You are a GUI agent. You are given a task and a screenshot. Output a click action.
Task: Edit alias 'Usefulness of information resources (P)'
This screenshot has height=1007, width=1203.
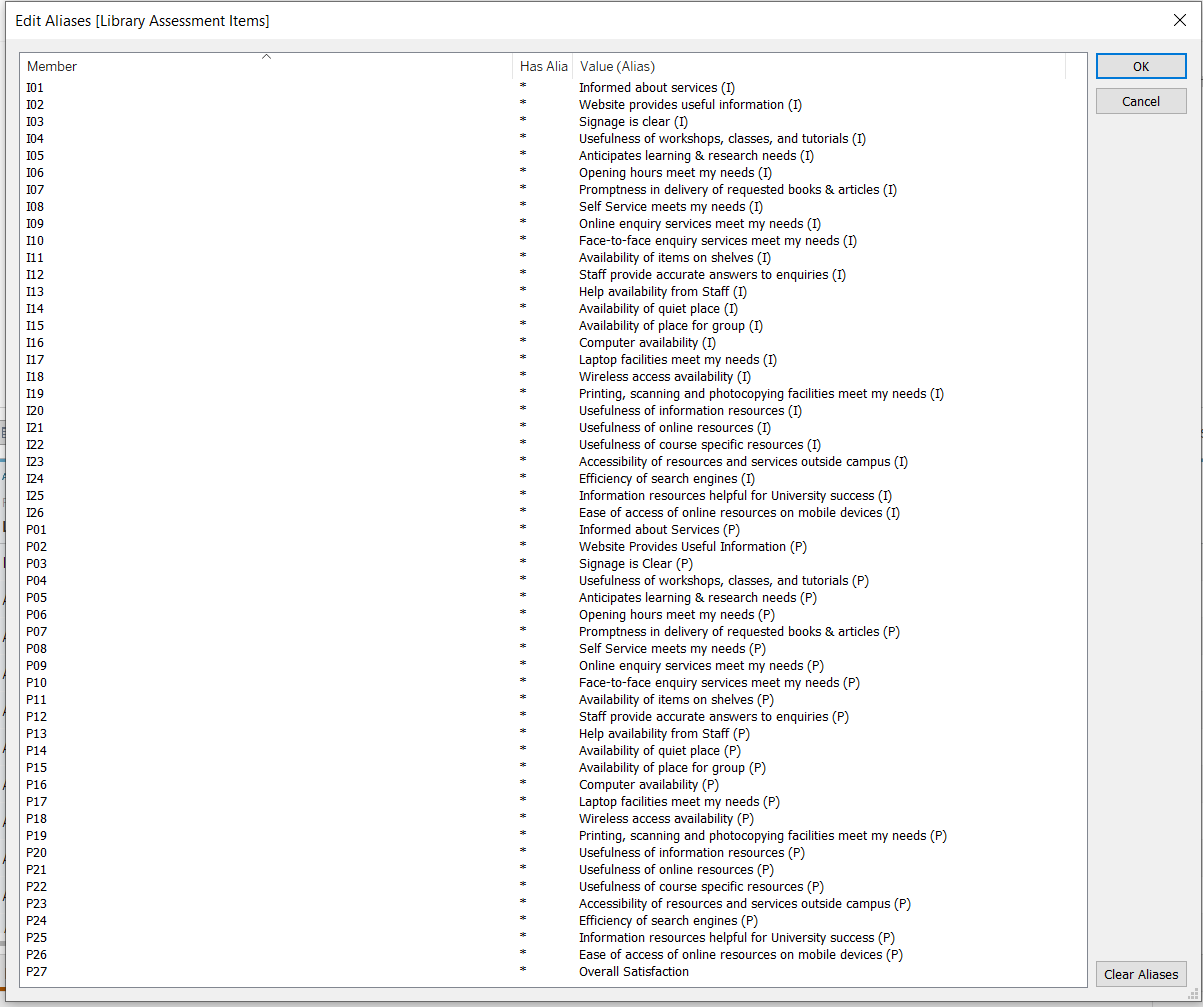(x=692, y=853)
